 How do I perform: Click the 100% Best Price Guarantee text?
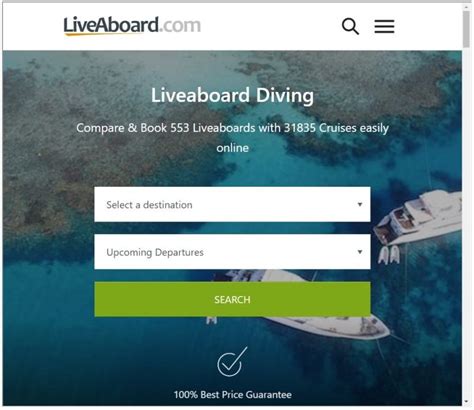pyautogui.click(x=233, y=395)
